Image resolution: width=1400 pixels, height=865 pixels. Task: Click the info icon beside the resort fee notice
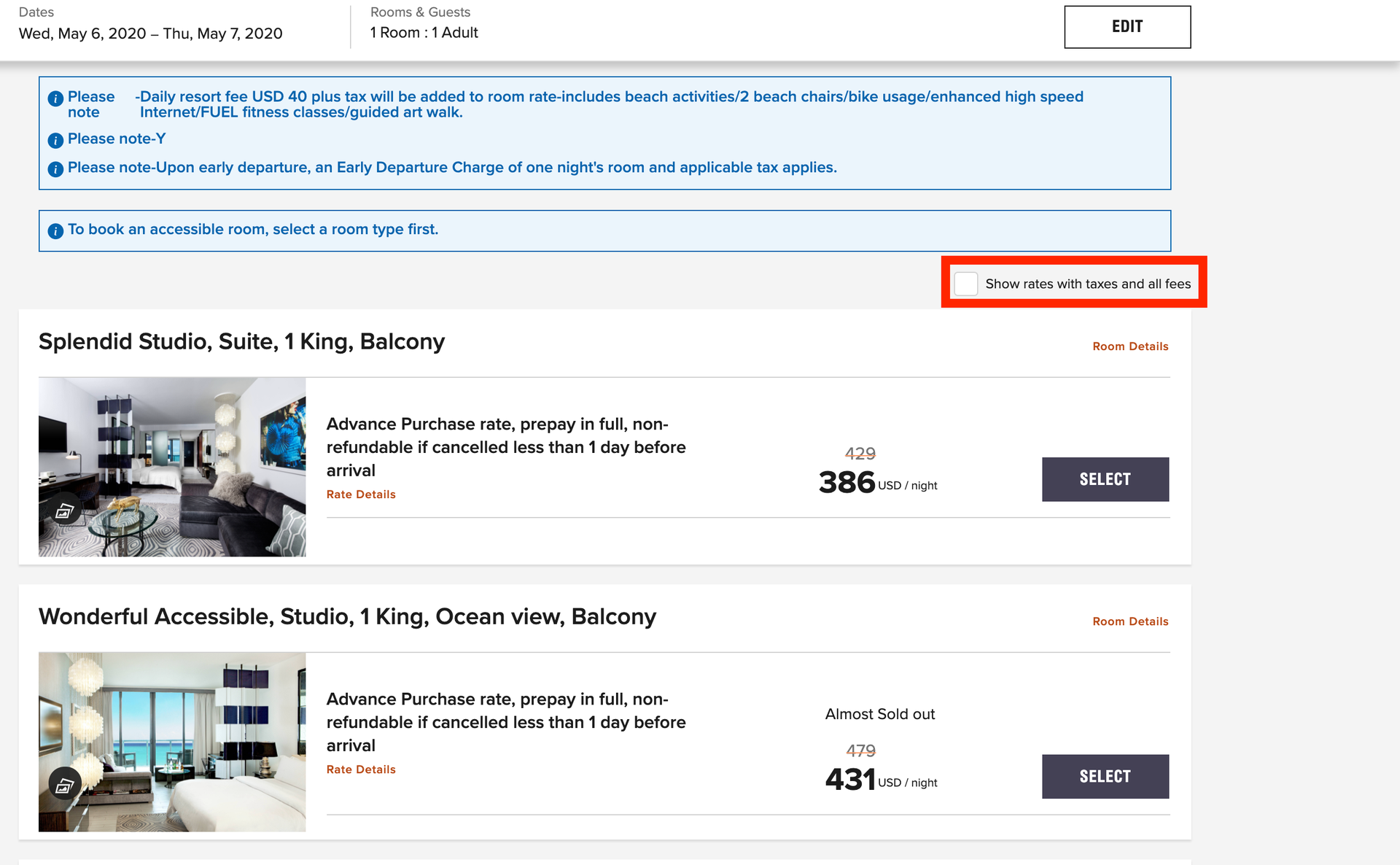pos(55,98)
